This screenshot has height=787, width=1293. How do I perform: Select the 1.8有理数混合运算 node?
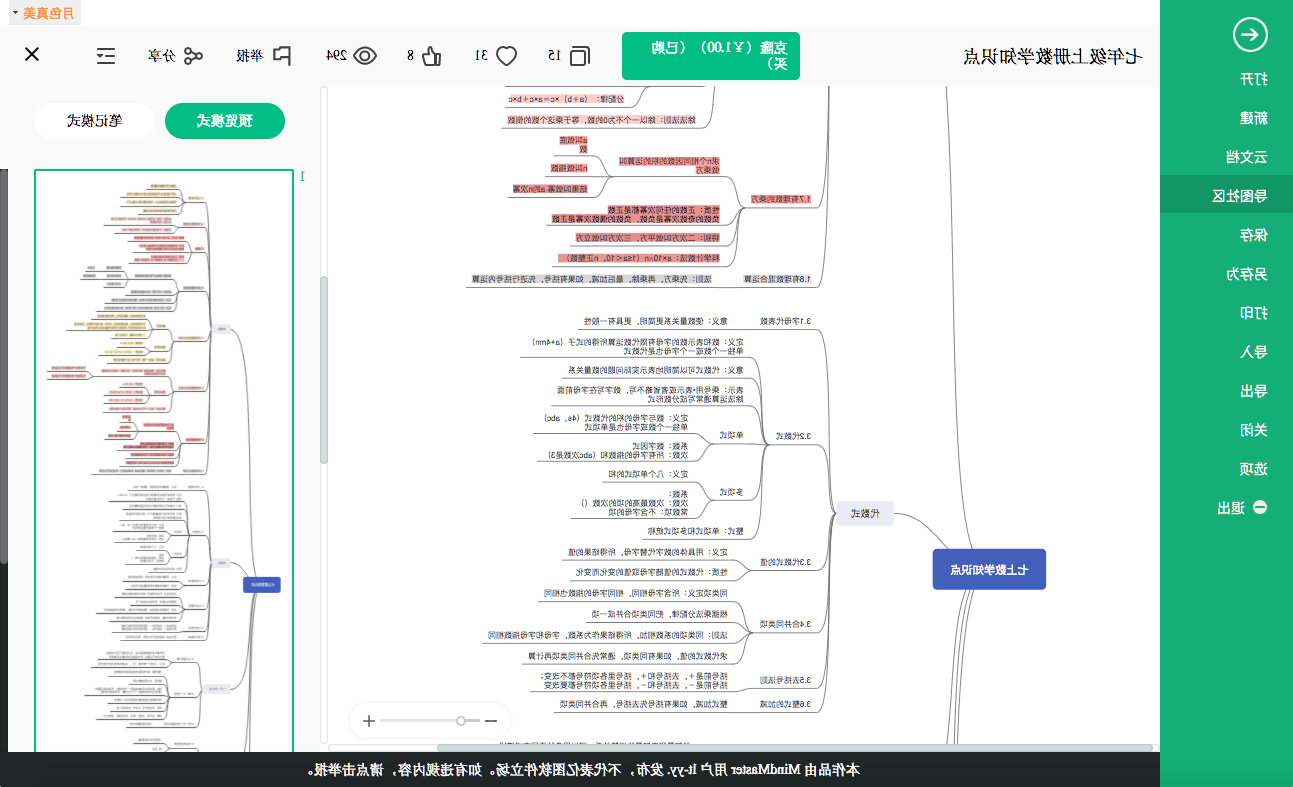pyautogui.click(x=777, y=280)
